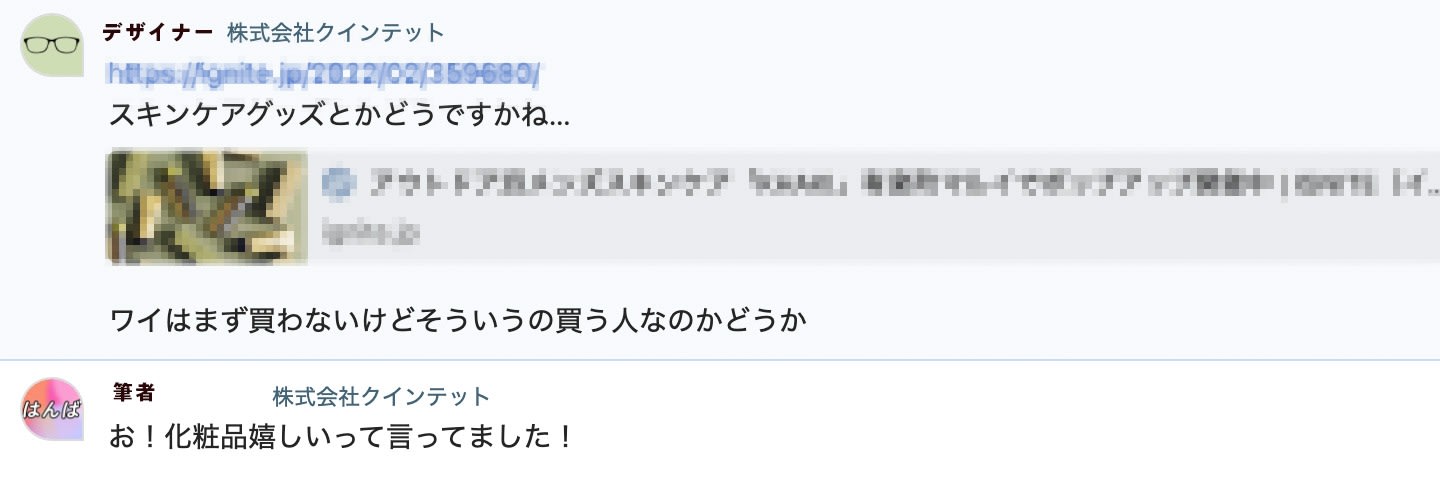
Task: Click the favicon globe icon in link preview
Action: click(340, 183)
